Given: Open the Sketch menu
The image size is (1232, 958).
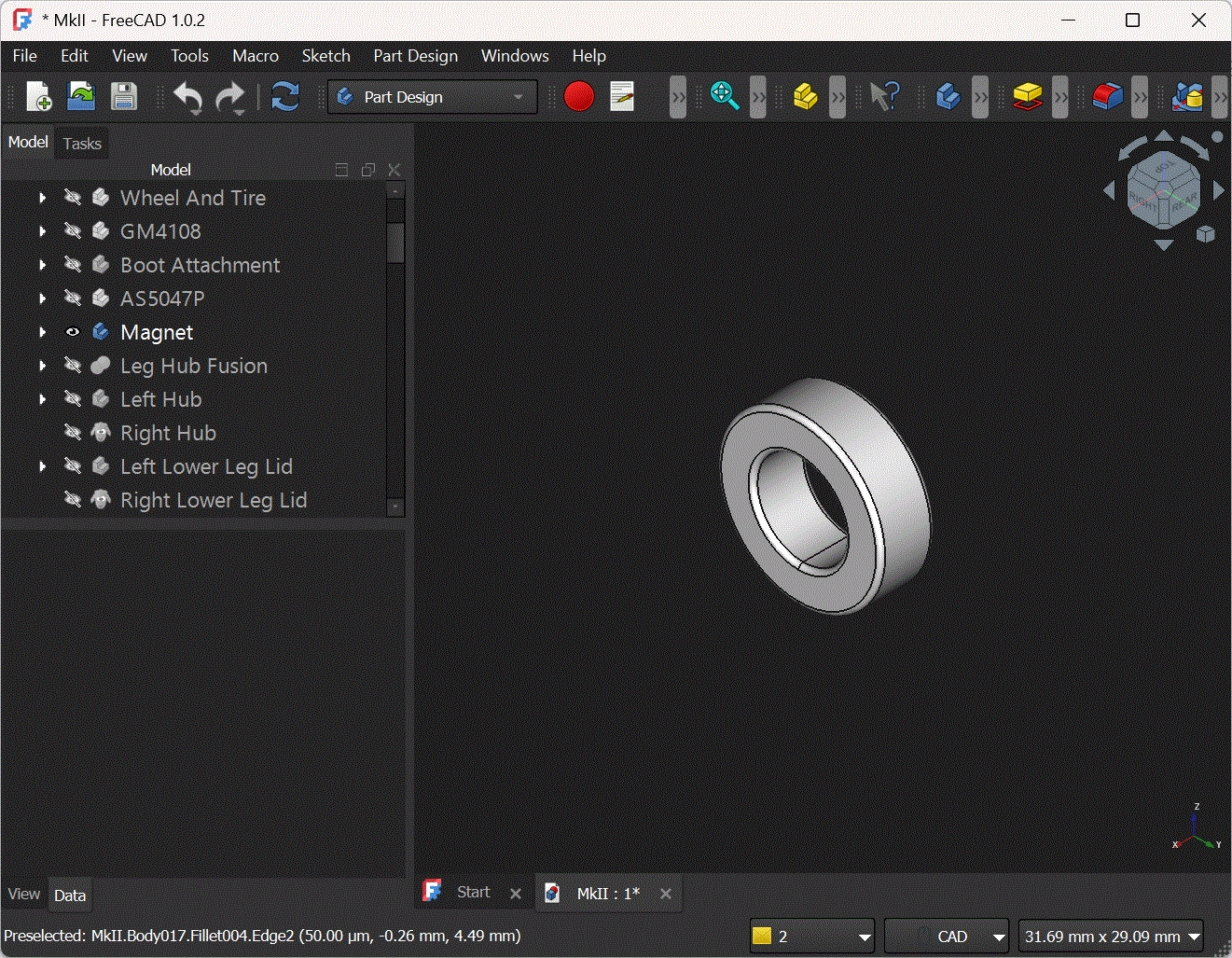Looking at the screenshot, I should 325,56.
